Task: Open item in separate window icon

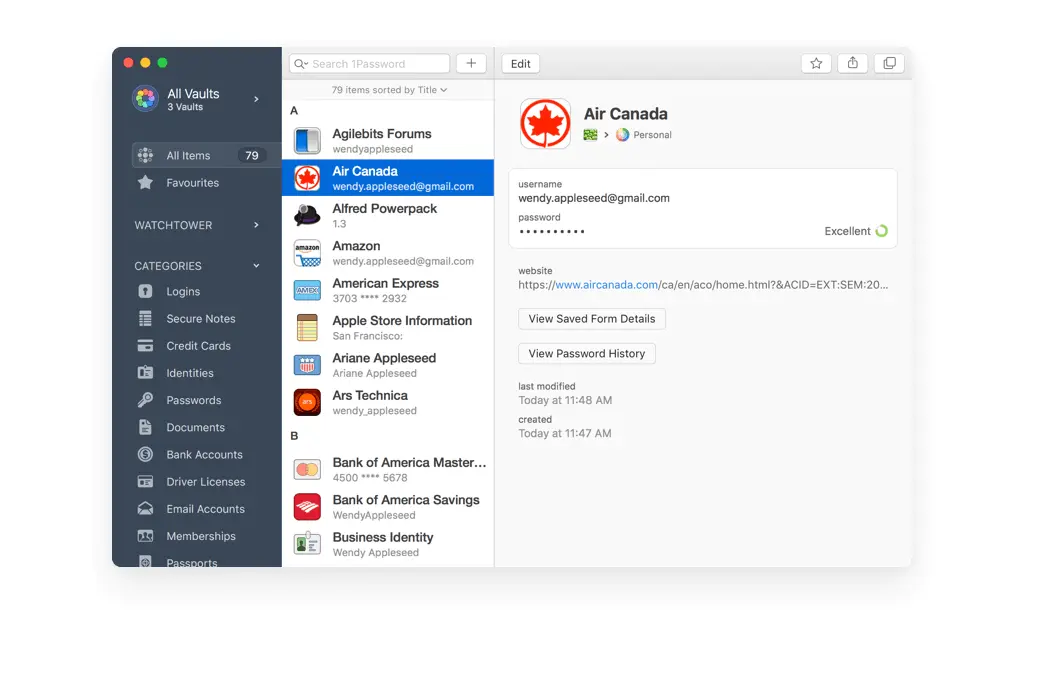Action: (x=889, y=64)
